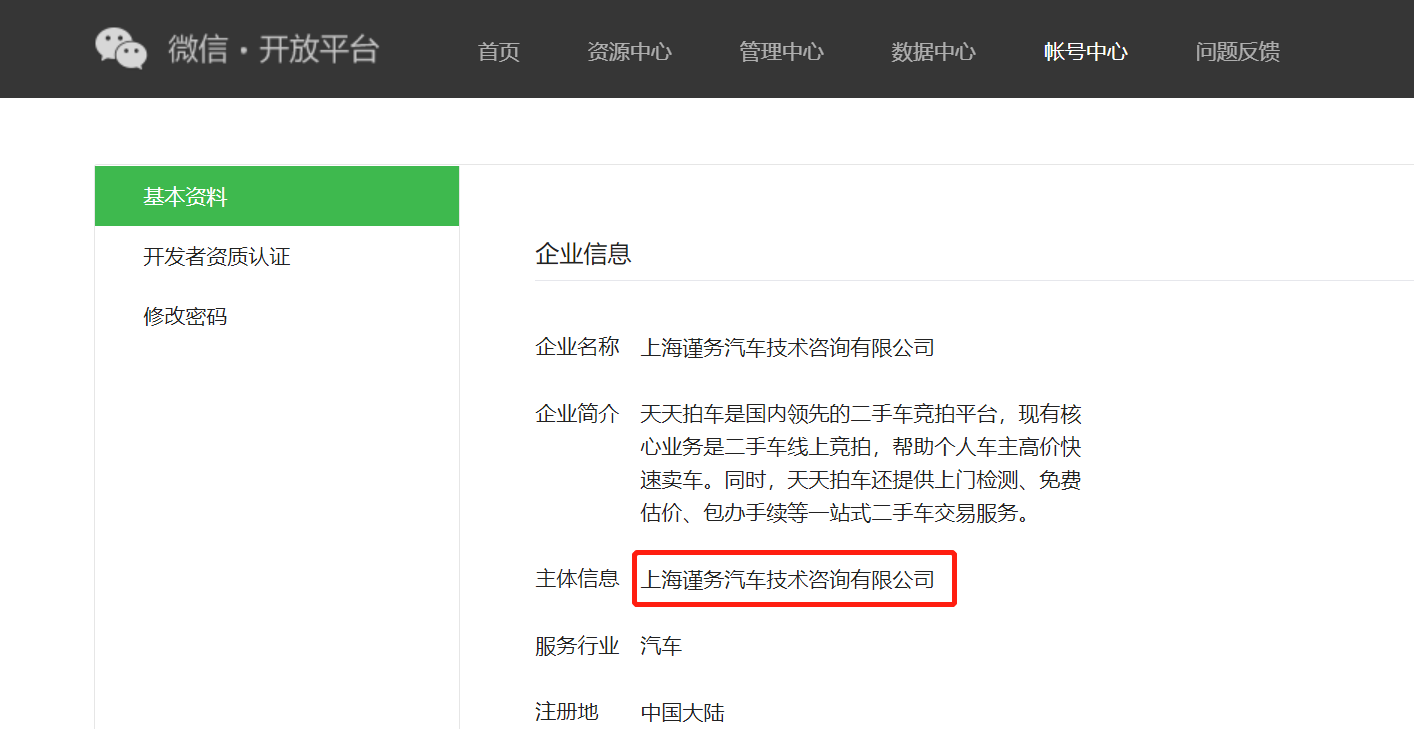The height and width of the screenshot is (729, 1414).
Task: Click company name value beside 企业名称
Action: click(787, 348)
